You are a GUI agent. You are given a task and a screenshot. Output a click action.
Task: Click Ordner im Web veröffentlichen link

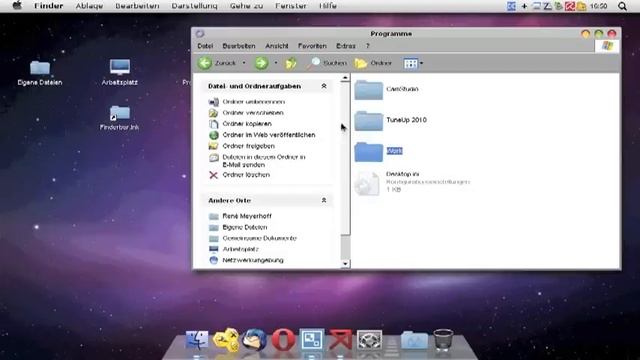pos(269,135)
